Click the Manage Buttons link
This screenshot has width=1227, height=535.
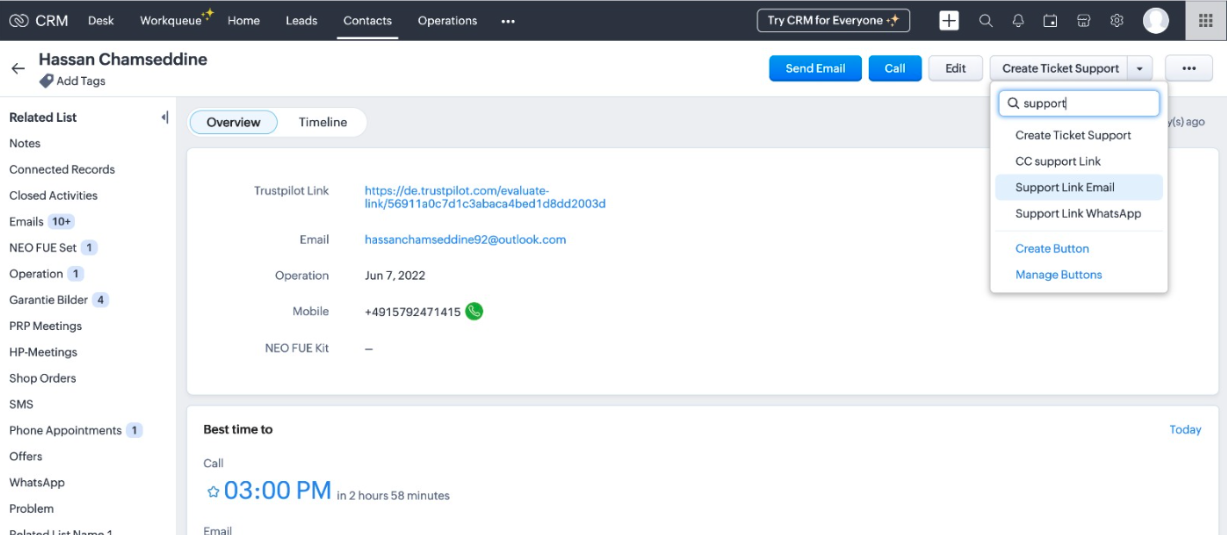[1058, 274]
